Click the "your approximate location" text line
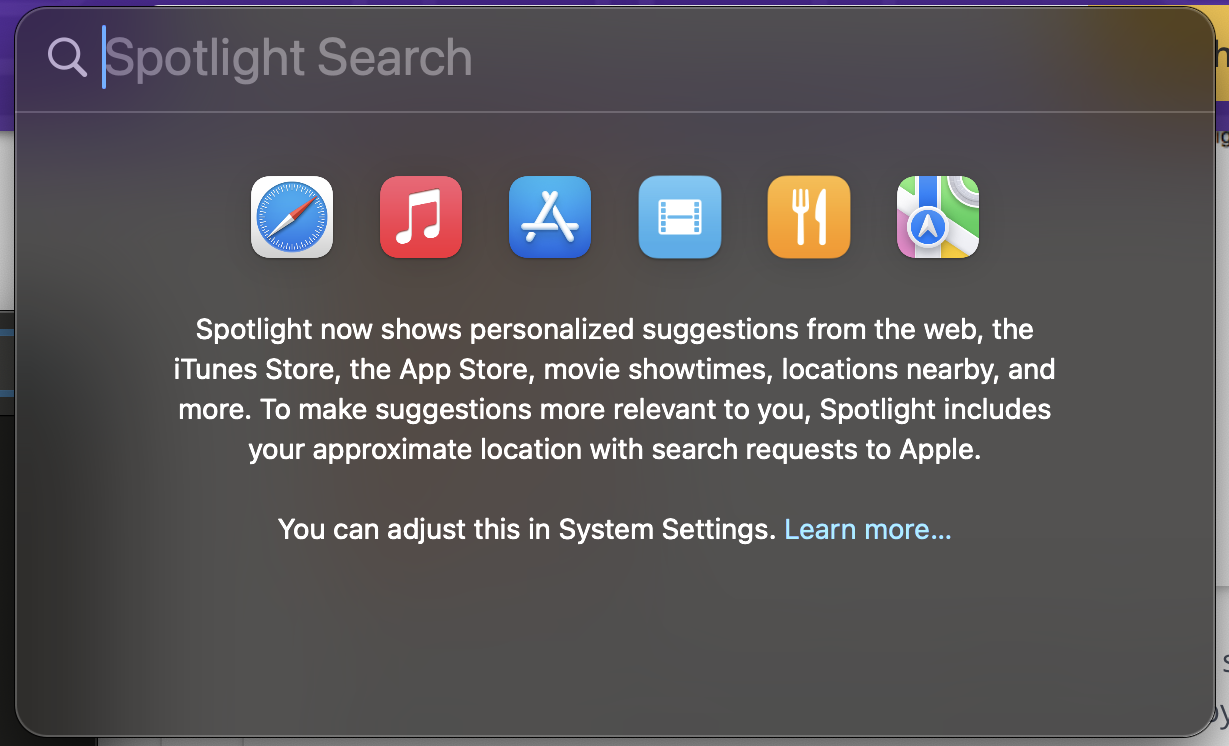The width and height of the screenshot is (1229, 746). coord(614,449)
